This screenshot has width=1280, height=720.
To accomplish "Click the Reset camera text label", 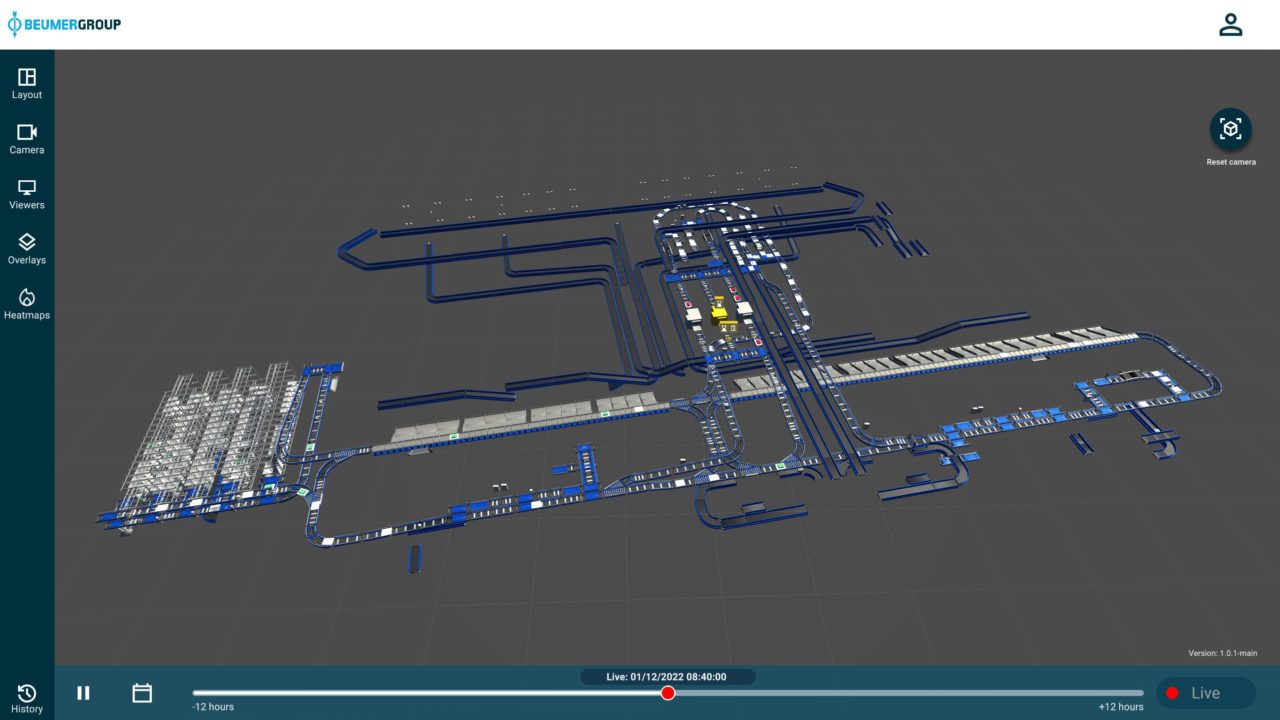I will pyautogui.click(x=1230, y=162).
